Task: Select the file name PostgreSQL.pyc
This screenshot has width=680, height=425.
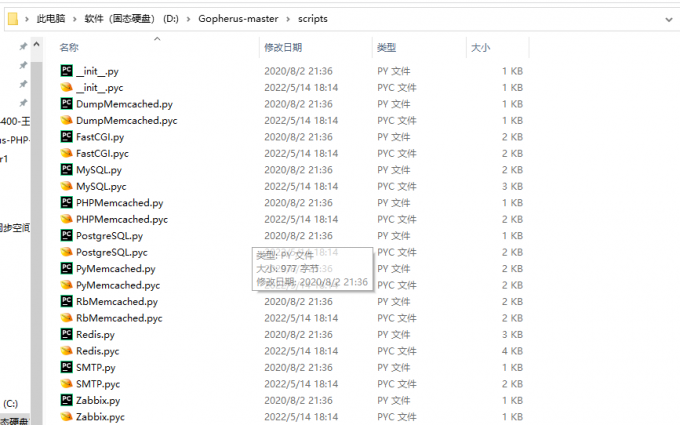Action: [x=112, y=252]
